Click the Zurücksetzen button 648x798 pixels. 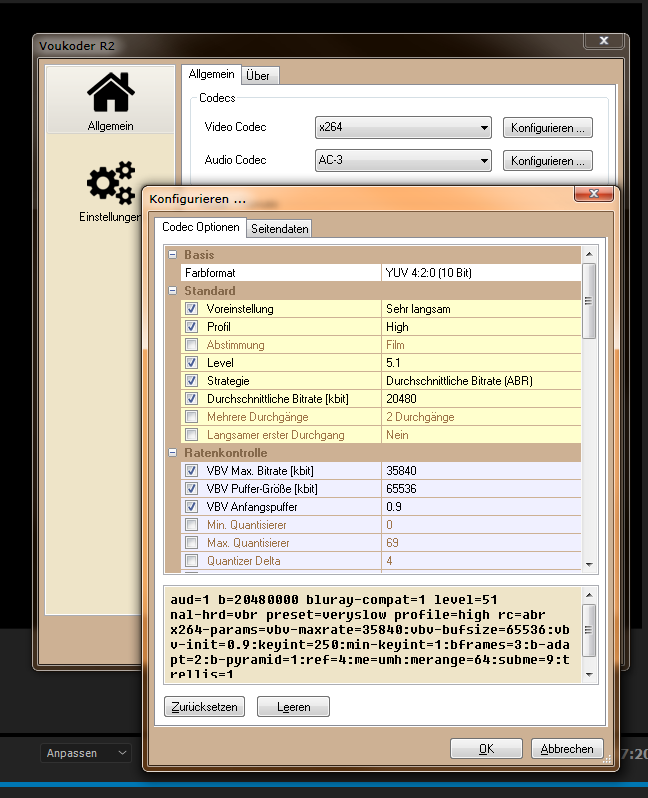pyautogui.click(x=203, y=707)
